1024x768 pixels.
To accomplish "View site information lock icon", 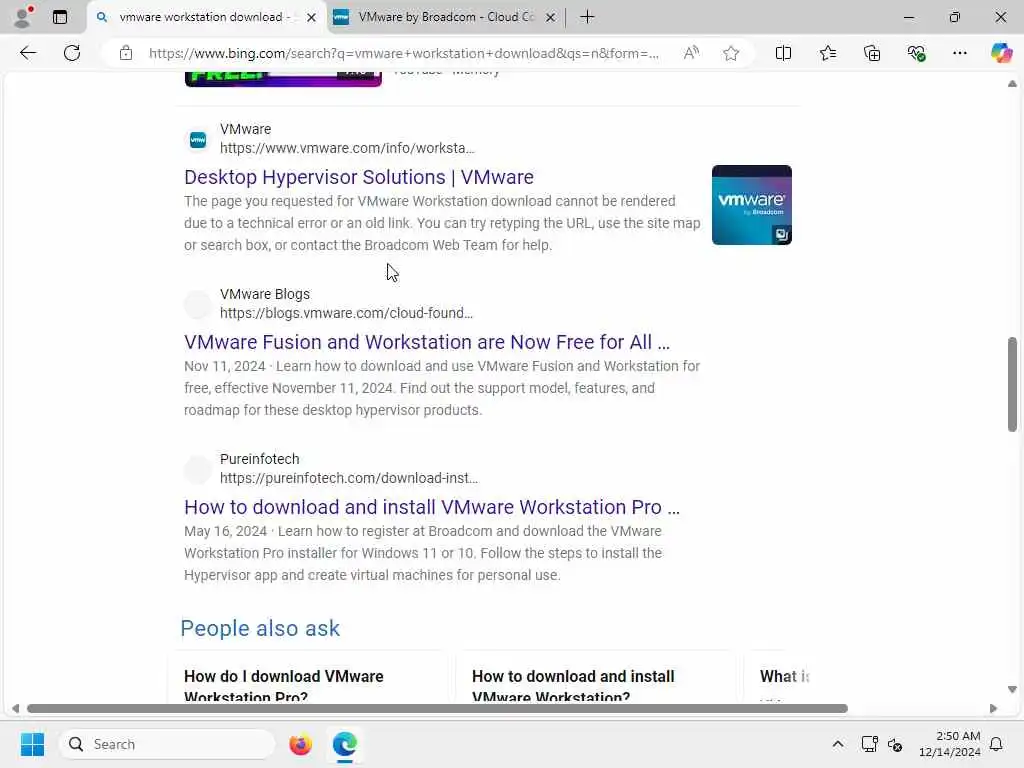I will click(x=126, y=53).
